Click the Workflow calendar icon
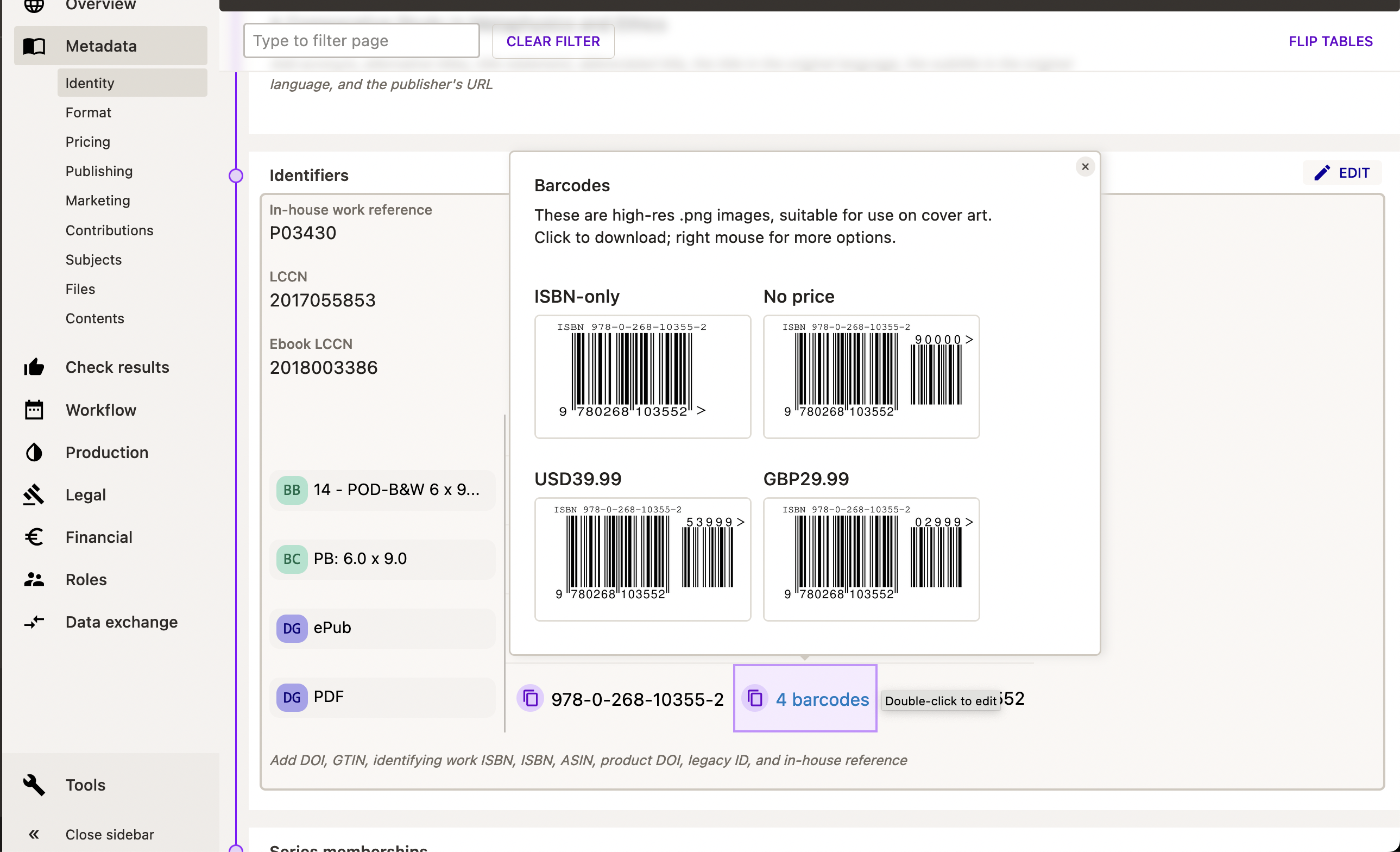 [x=34, y=410]
